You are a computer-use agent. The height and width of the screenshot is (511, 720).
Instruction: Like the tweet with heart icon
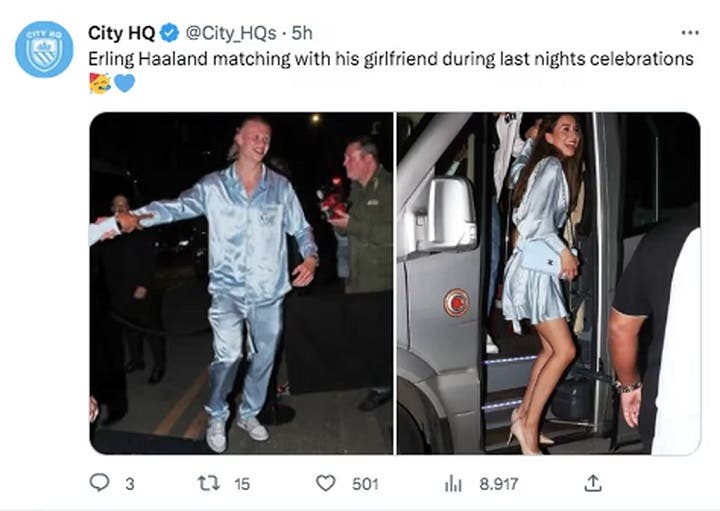pyautogui.click(x=326, y=483)
